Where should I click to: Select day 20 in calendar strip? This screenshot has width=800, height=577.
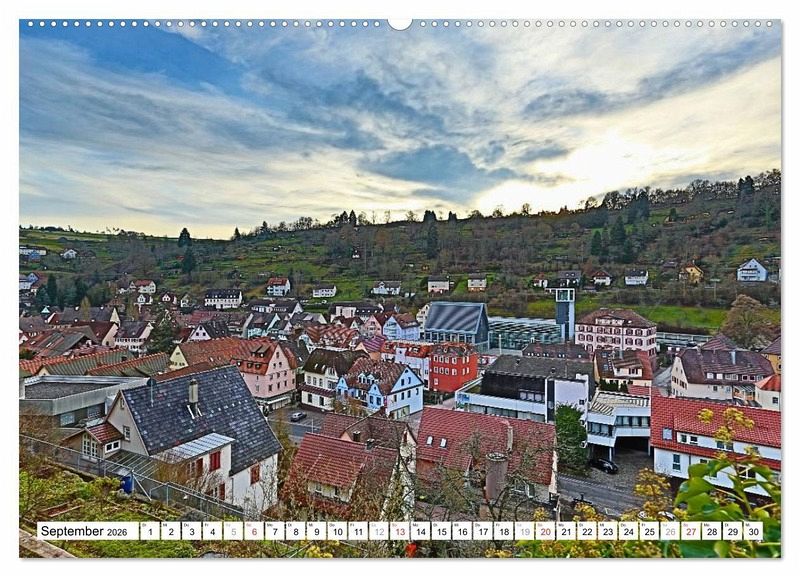click(545, 531)
